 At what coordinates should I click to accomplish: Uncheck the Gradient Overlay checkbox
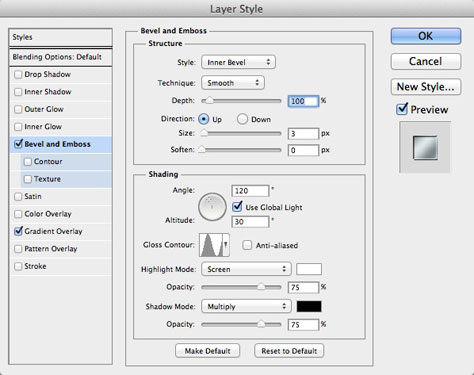point(18,231)
